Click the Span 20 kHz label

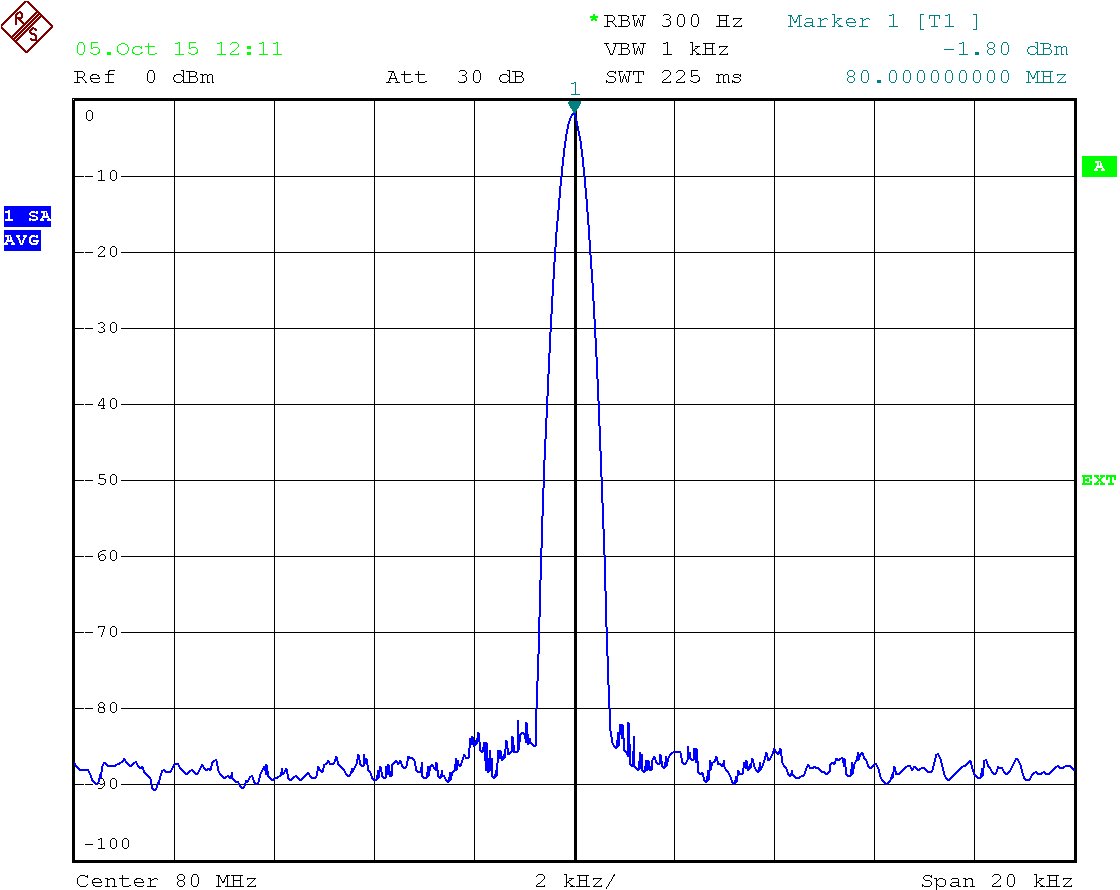pos(997,881)
